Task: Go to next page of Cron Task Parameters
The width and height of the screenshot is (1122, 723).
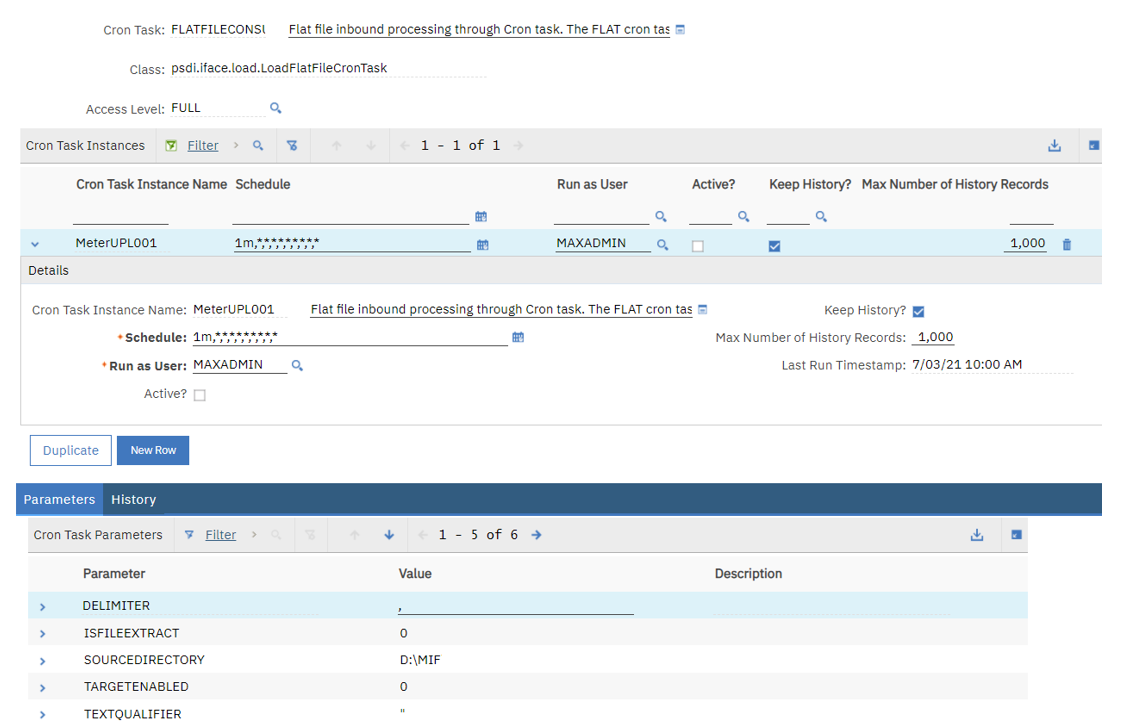Action: [536, 535]
